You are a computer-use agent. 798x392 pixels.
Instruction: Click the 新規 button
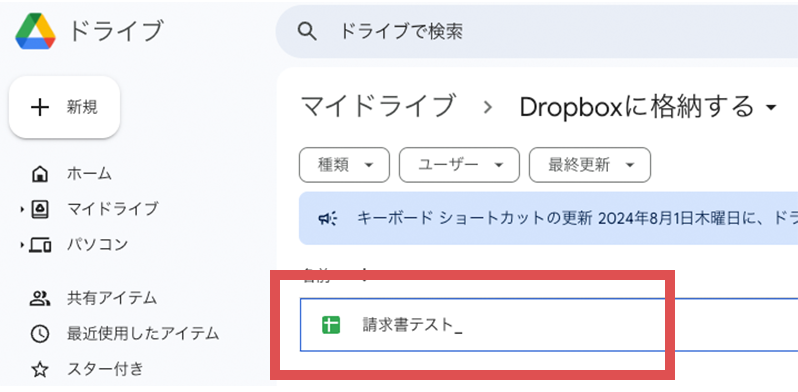[65, 107]
